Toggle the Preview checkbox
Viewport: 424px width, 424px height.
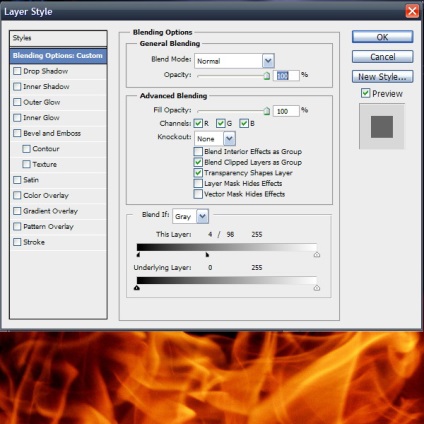pos(365,93)
